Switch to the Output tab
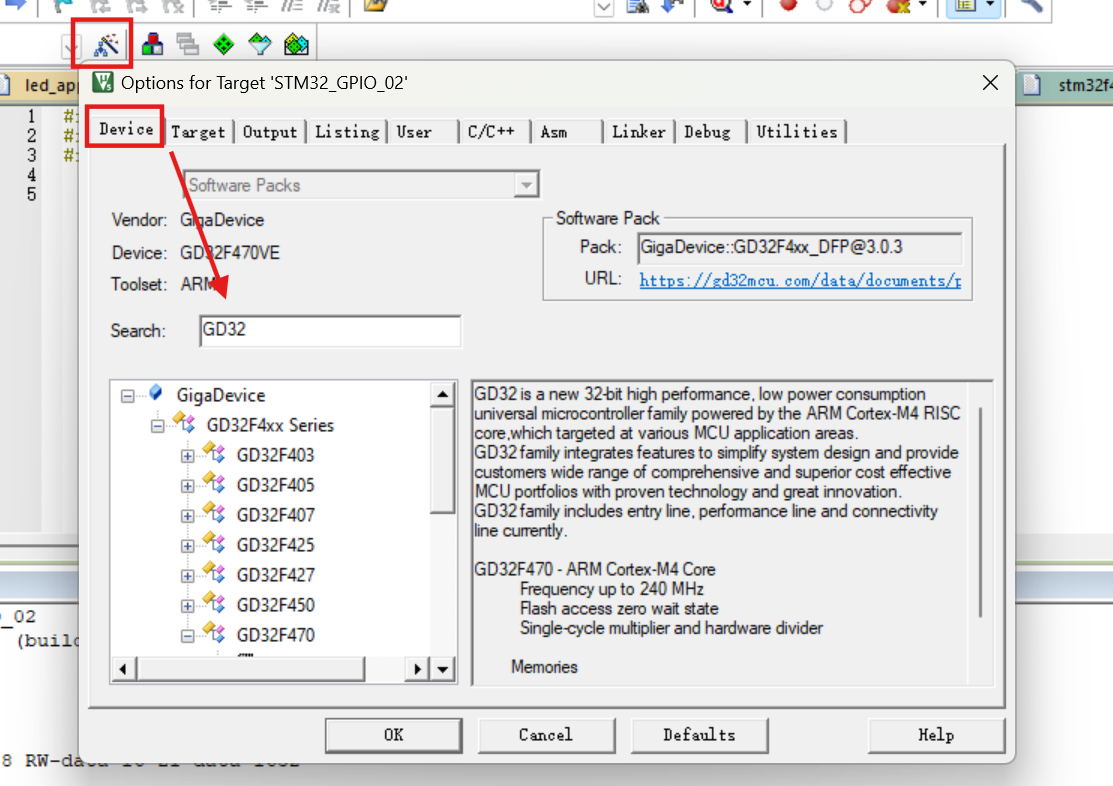 tap(270, 132)
